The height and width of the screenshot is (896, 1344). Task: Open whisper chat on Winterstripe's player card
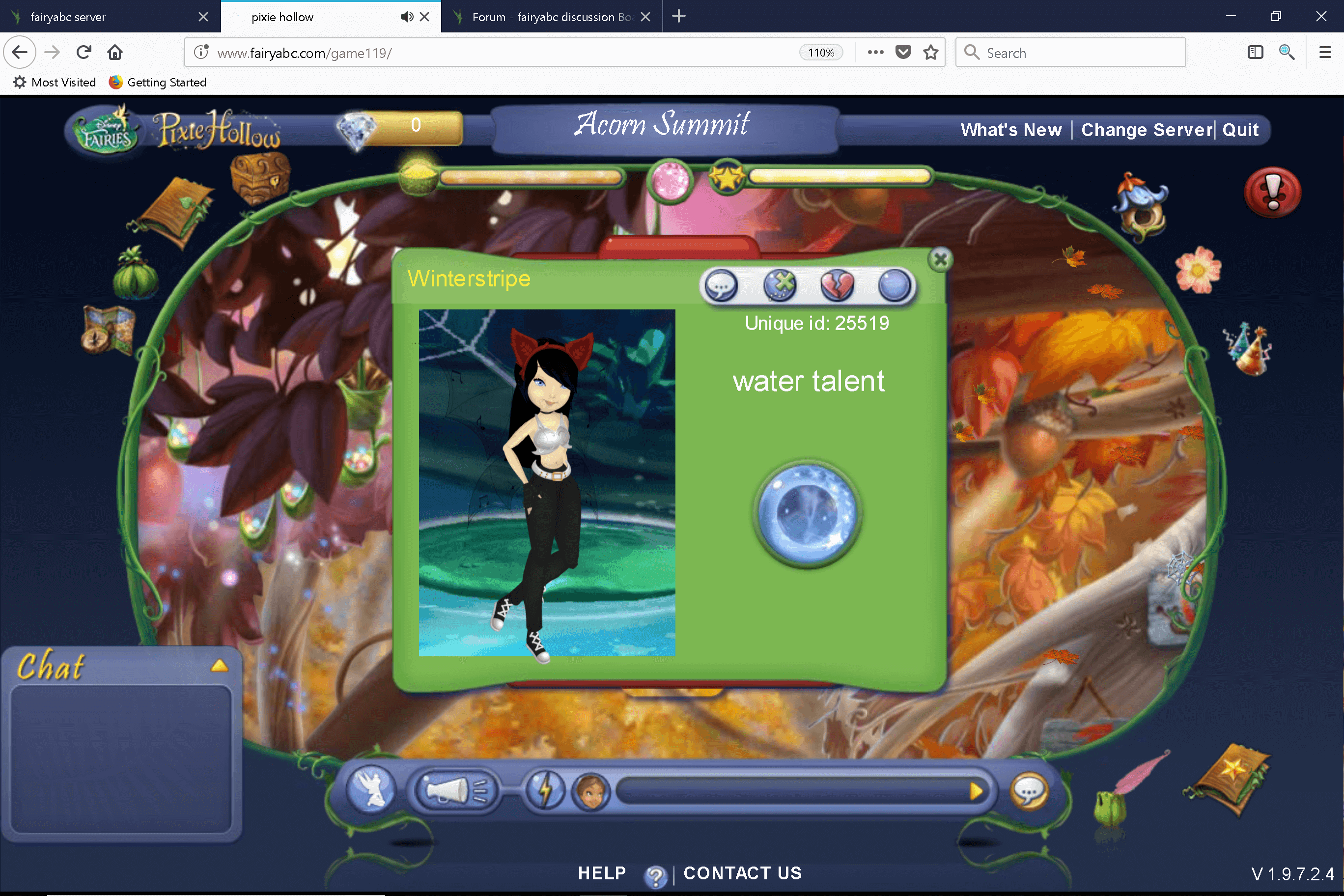tap(721, 286)
